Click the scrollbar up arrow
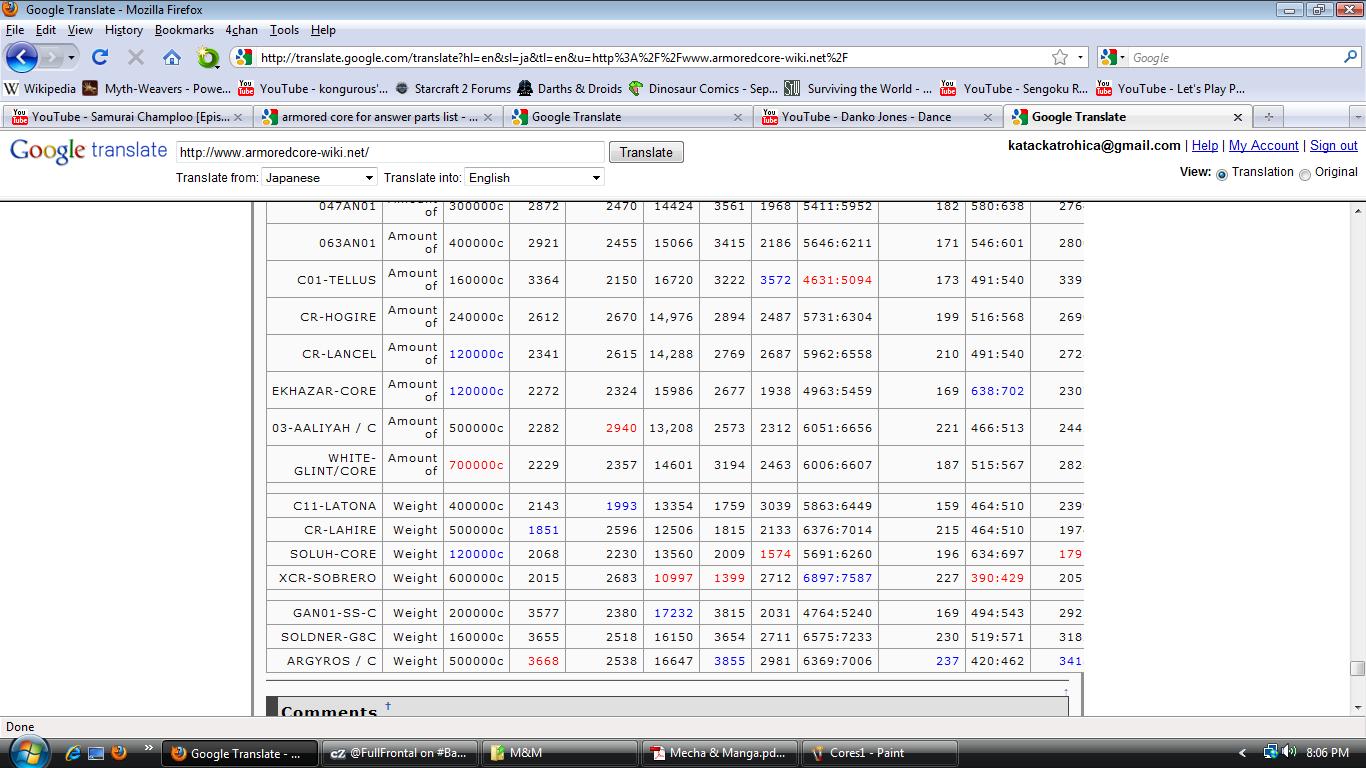The image size is (1366, 768). tap(1357, 211)
